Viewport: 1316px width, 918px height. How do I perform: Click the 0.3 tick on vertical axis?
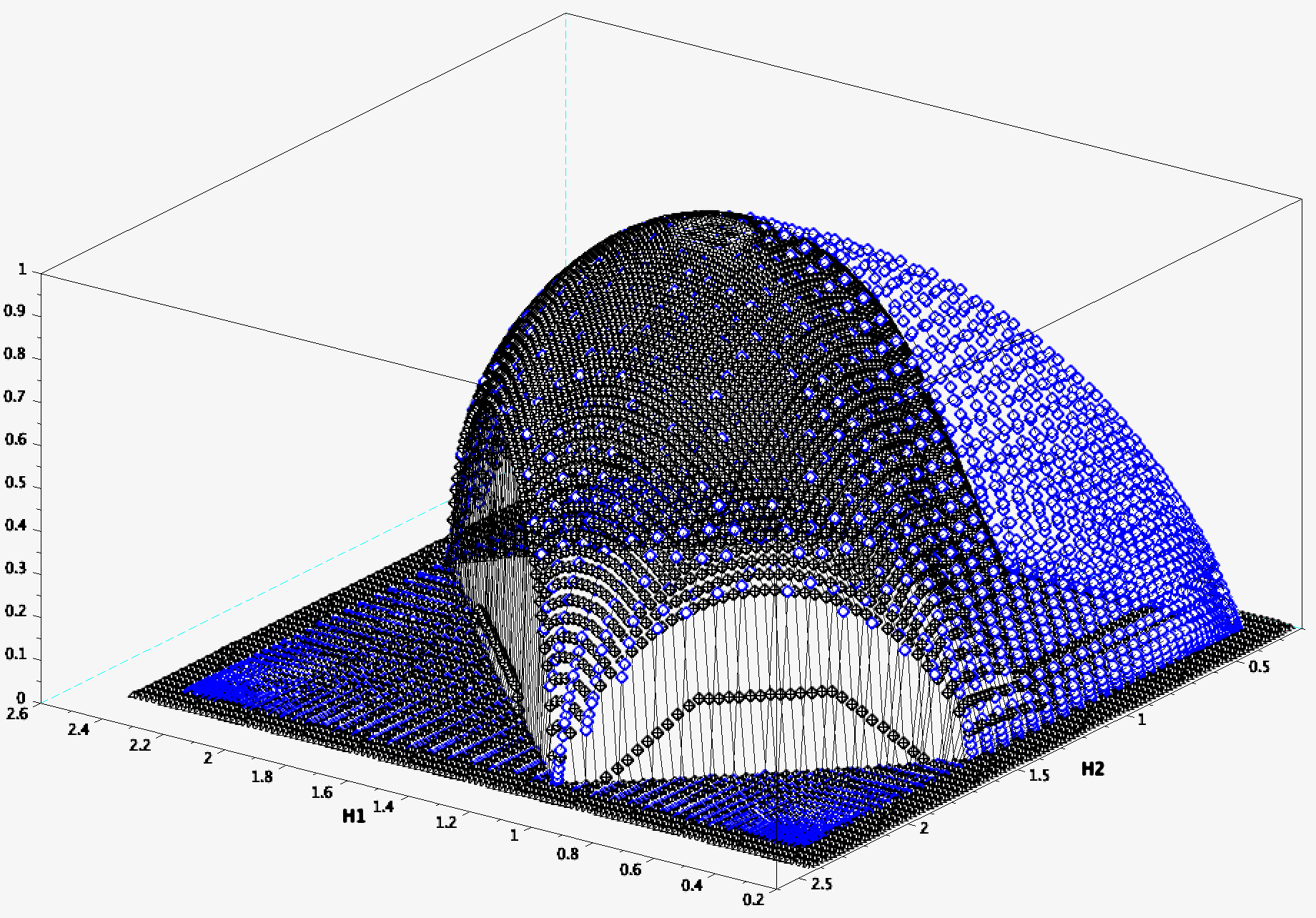click(x=15, y=568)
